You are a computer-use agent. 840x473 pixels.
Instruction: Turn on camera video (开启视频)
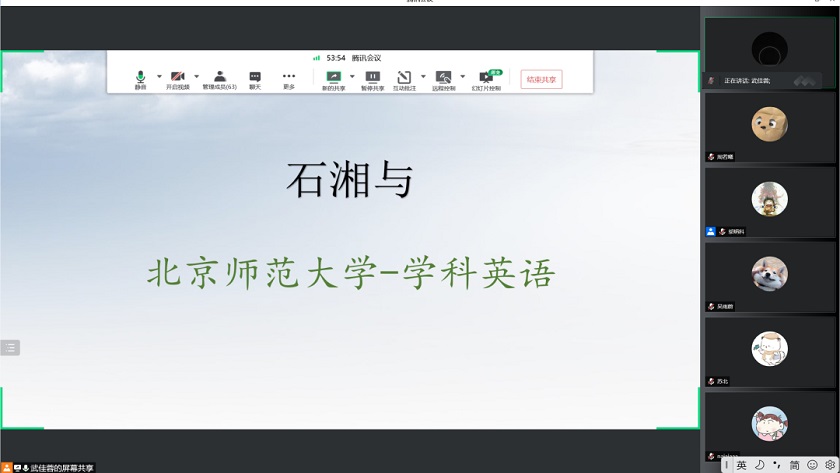[178, 80]
